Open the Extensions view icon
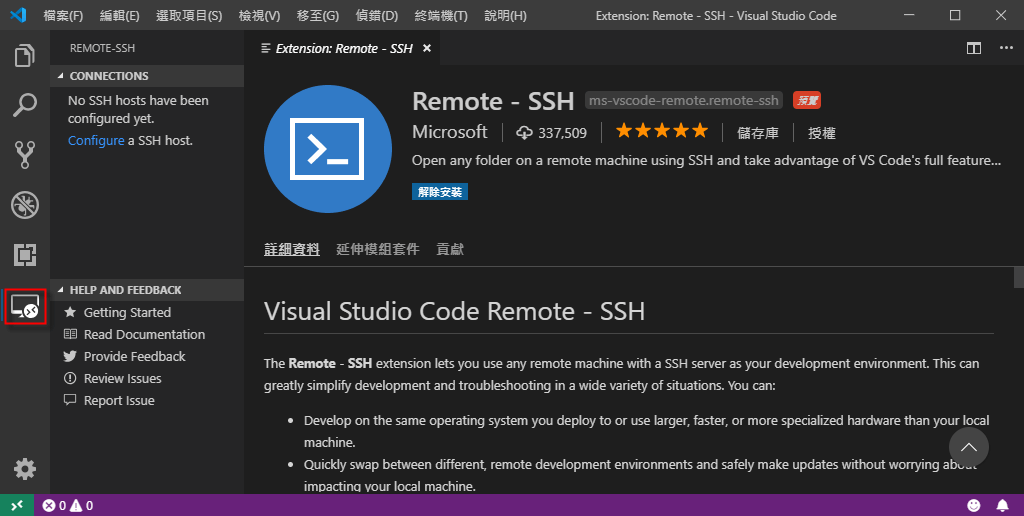 pos(25,255)
